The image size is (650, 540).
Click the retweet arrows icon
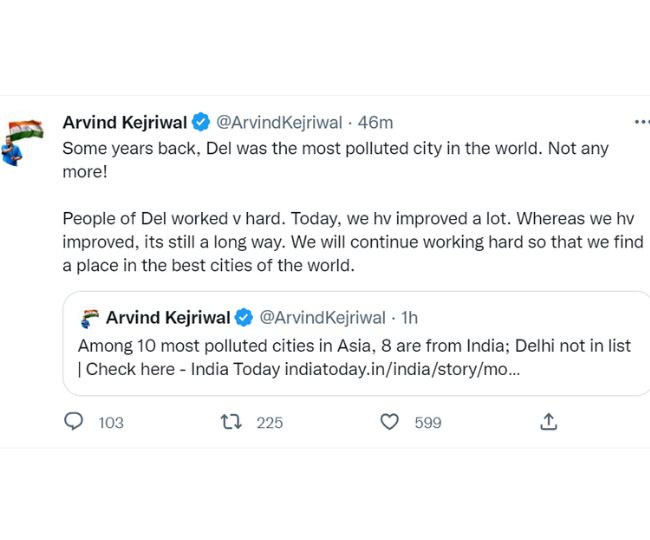coord(231,422)
